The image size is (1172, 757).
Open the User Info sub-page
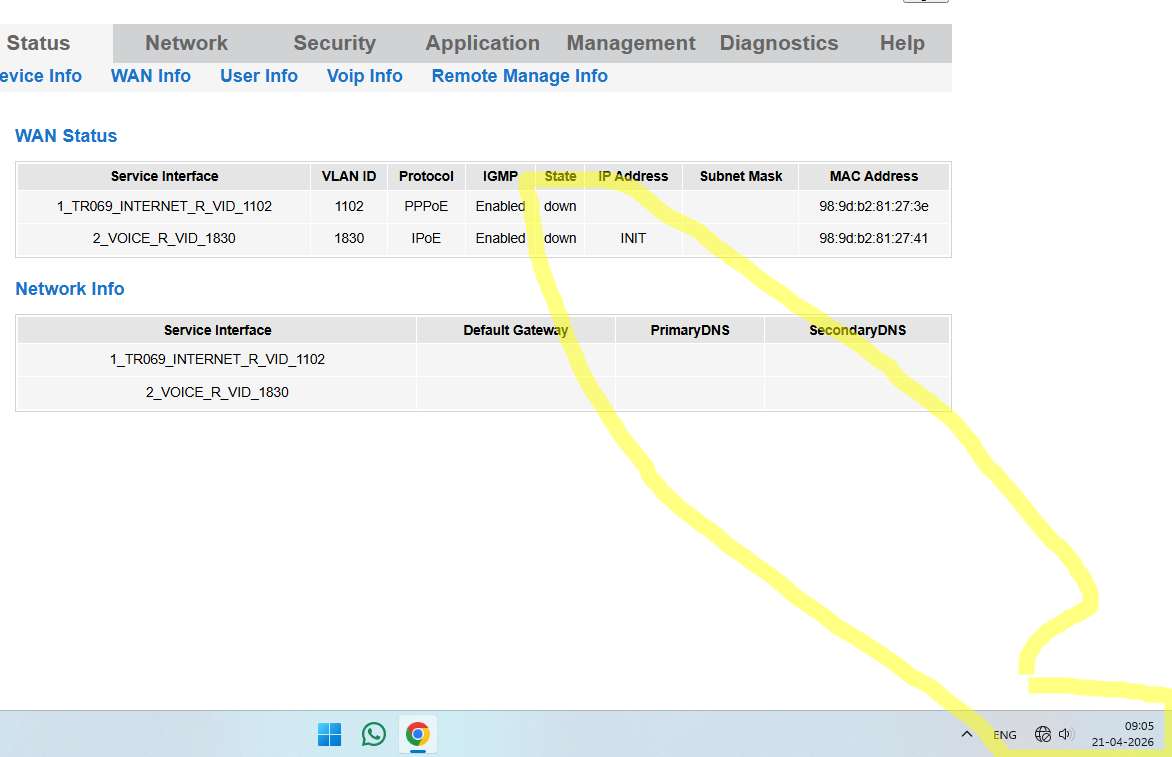tap(259, 76)
